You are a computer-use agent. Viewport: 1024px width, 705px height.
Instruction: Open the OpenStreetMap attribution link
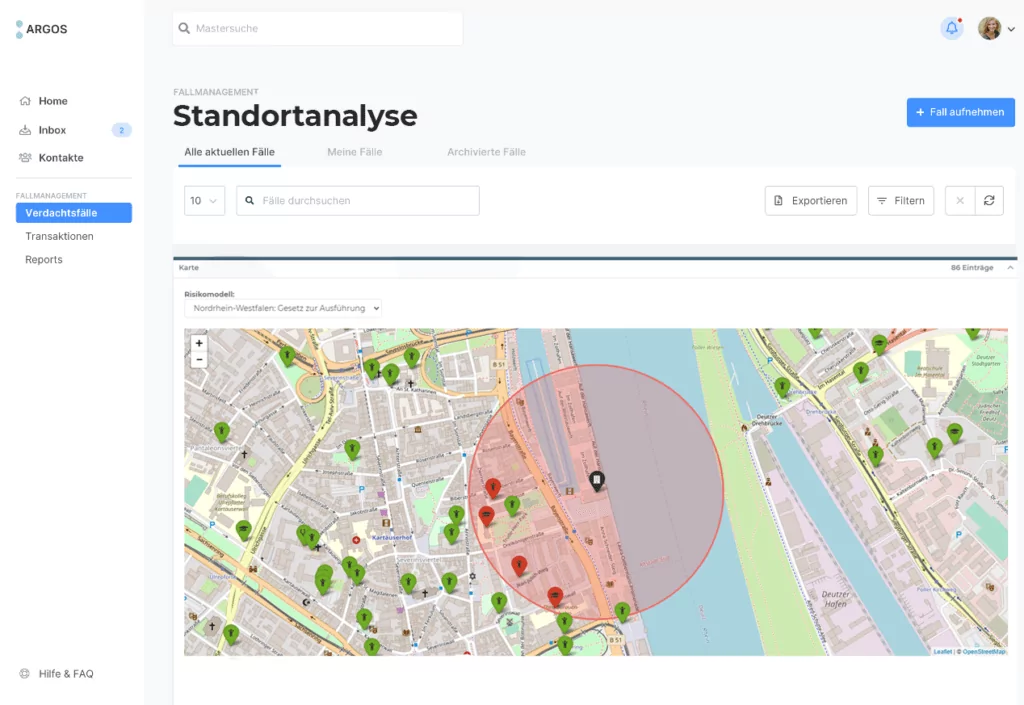tap(984, 651)
